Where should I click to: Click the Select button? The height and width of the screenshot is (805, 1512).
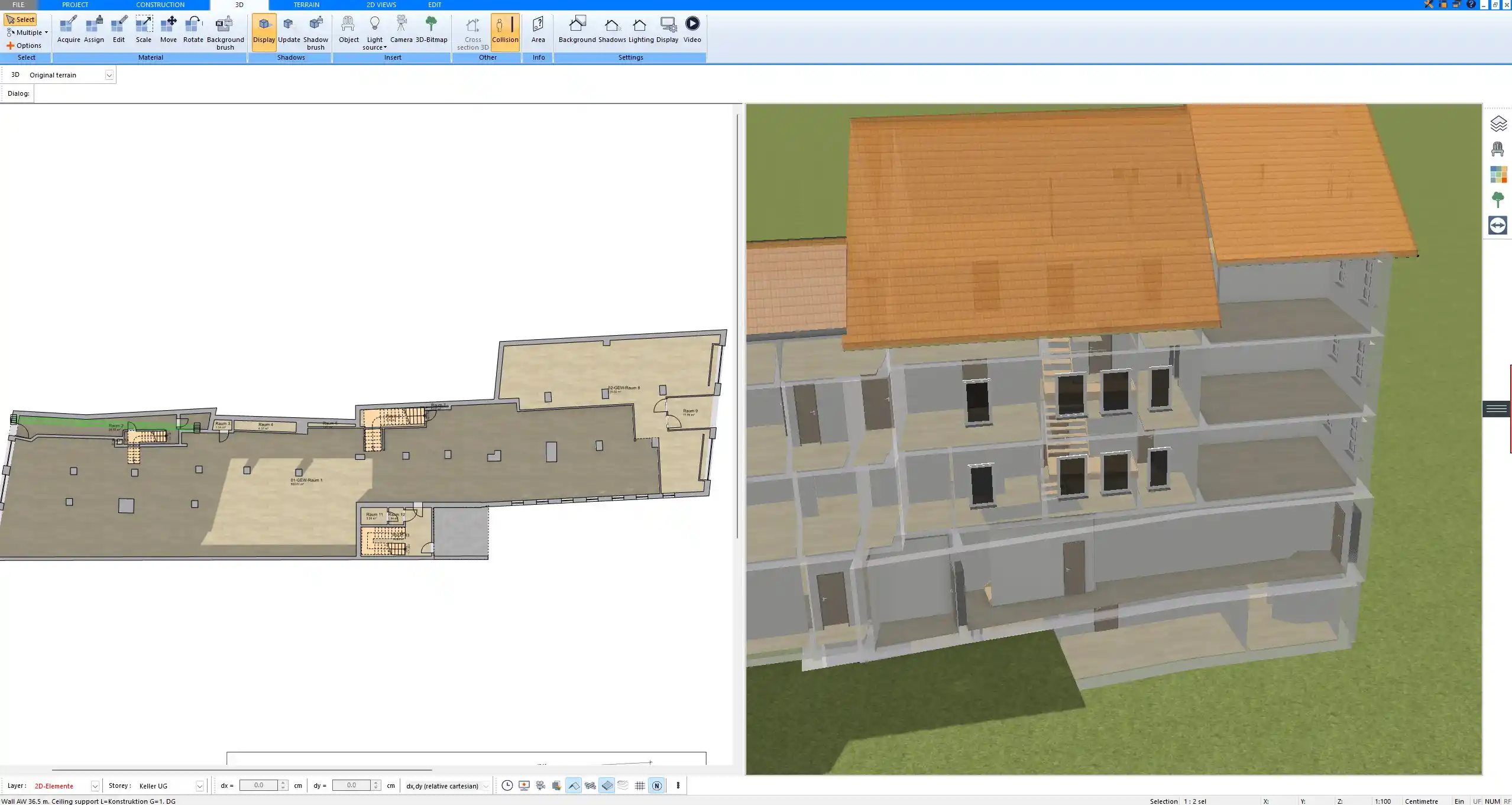[x=21, y=20]
